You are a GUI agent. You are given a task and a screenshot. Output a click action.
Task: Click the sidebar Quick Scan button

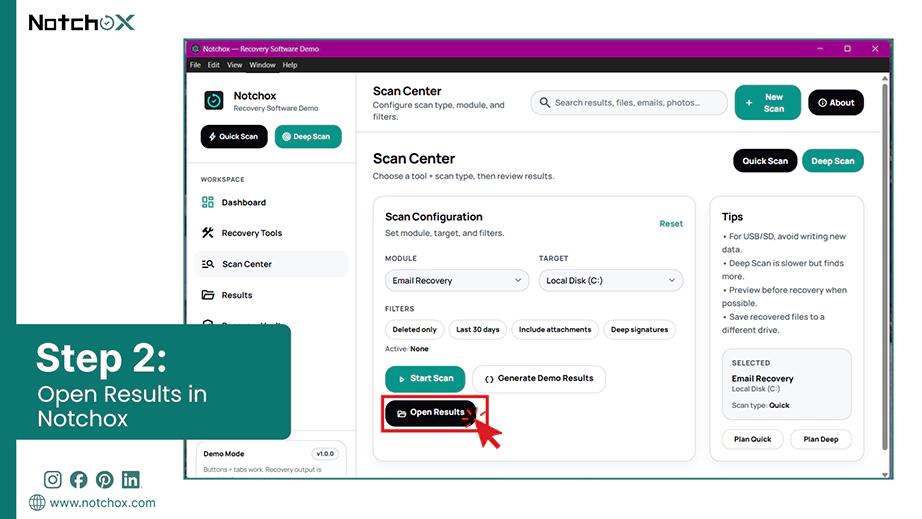coord(234,136)
